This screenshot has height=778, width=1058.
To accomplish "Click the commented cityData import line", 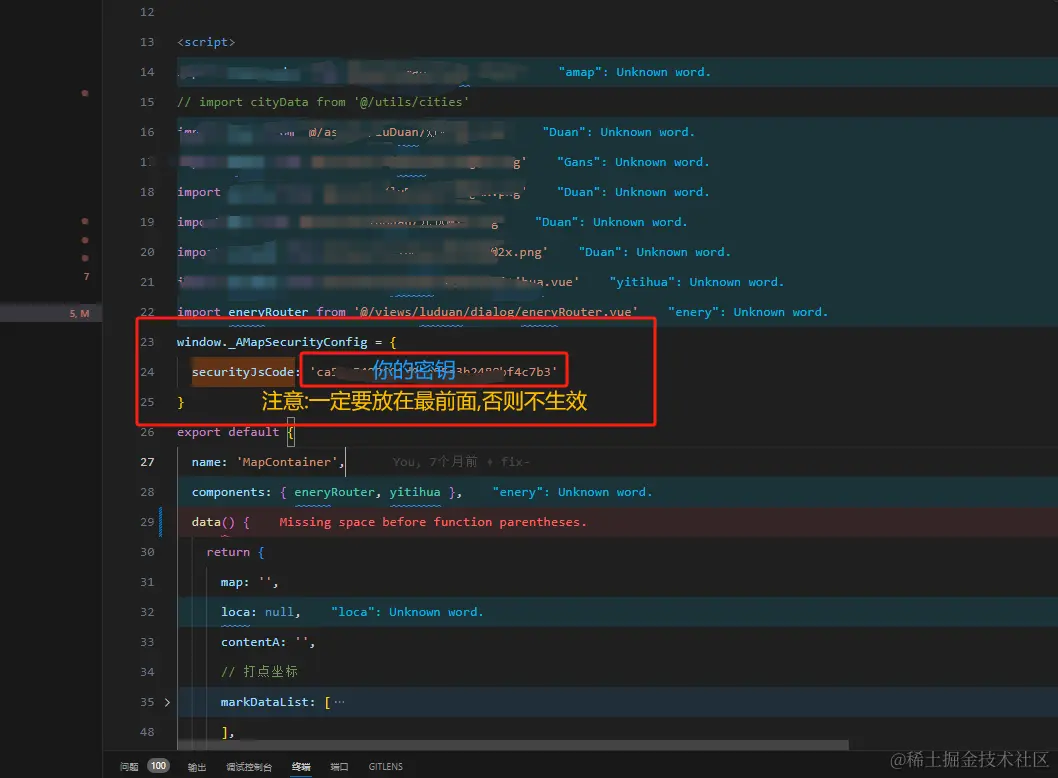I will point(323,102).
